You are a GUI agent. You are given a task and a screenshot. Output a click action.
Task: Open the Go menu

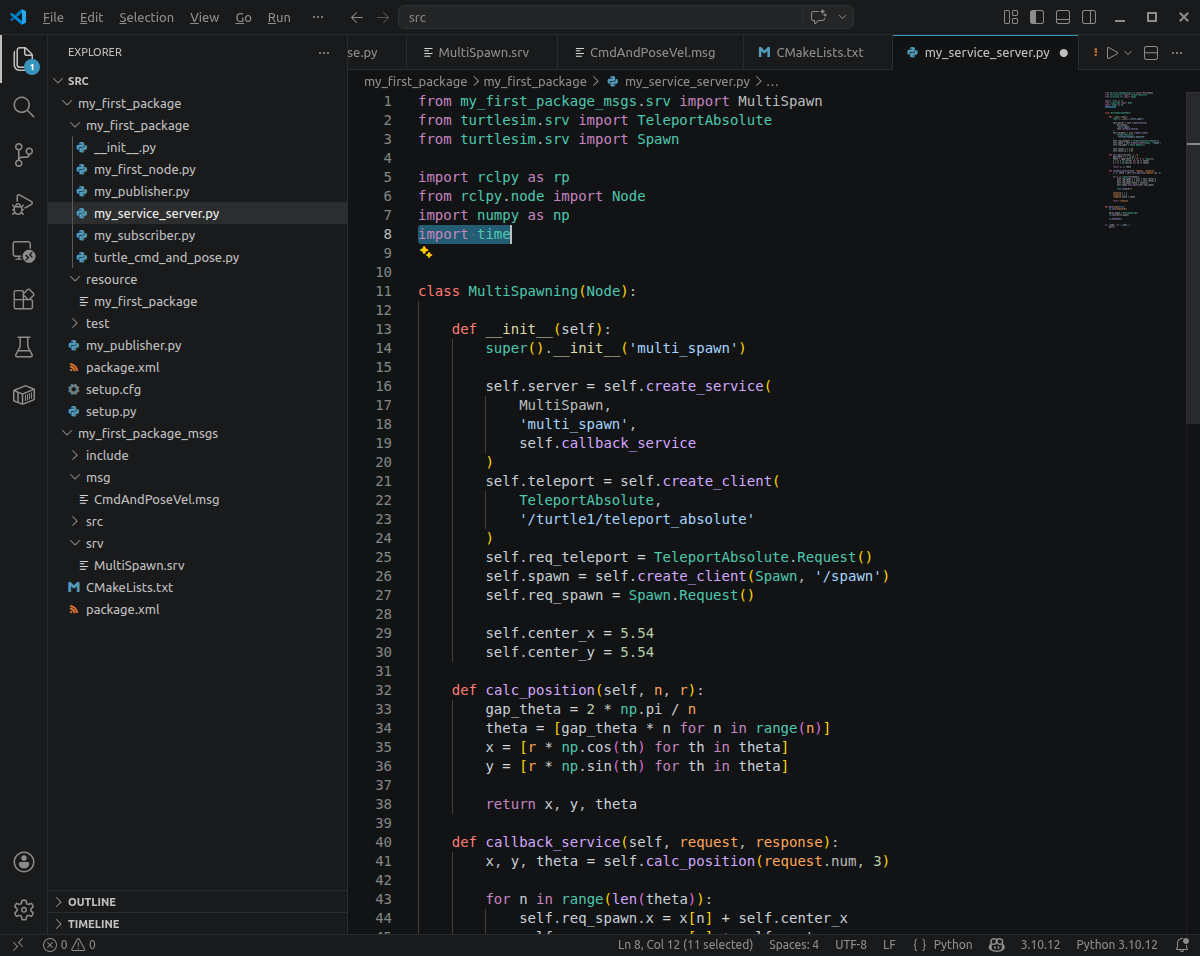point(243,17)
